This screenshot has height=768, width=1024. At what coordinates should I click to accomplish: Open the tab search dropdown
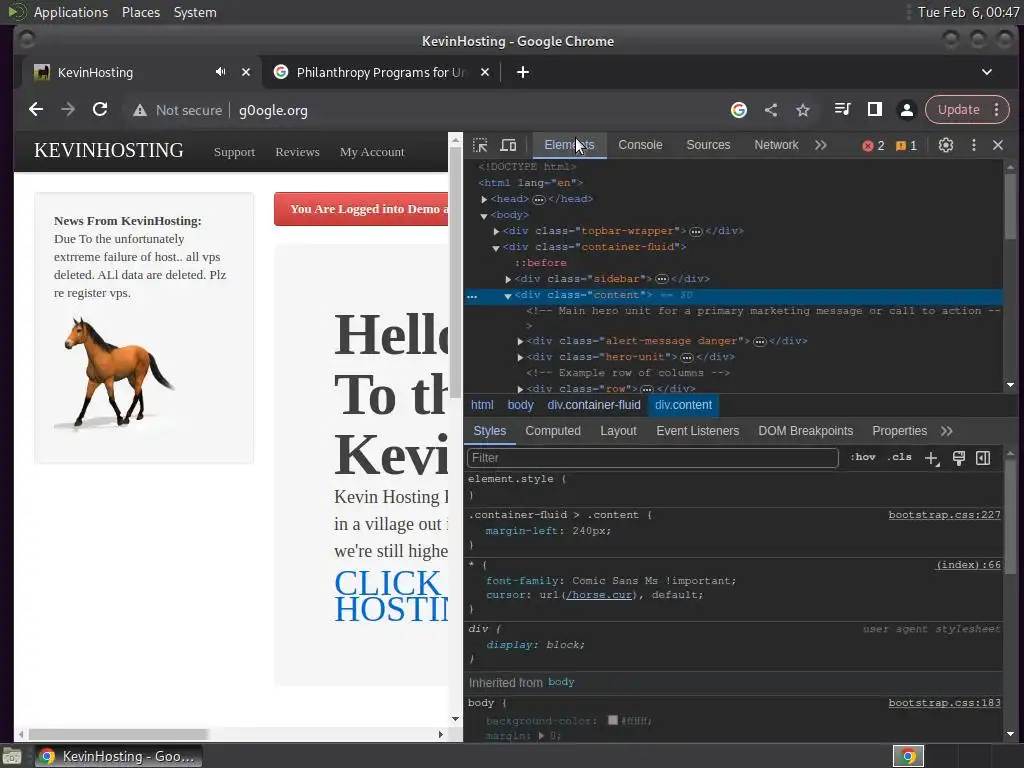click(x=987, y=72)
